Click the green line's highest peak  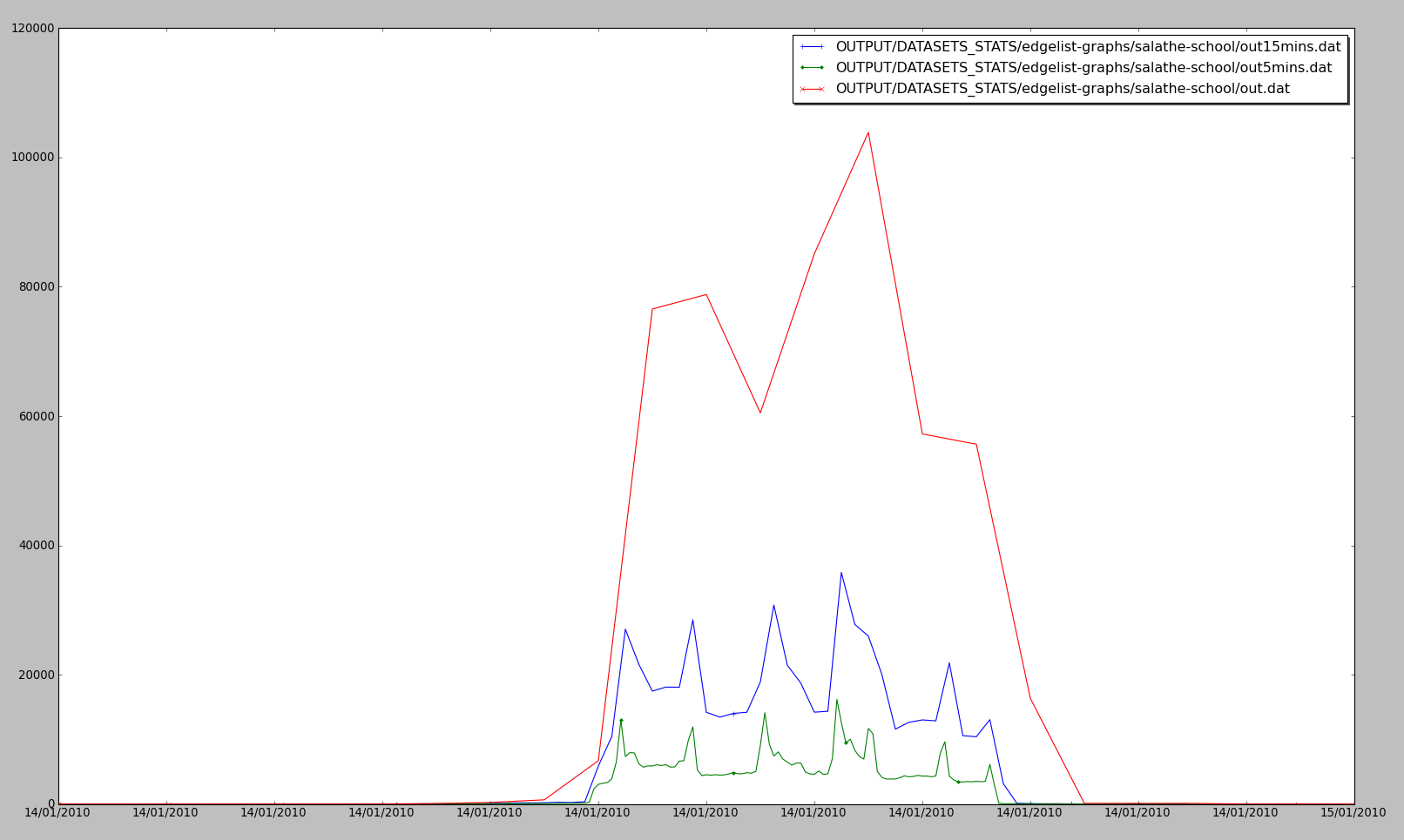click(836, 700)
